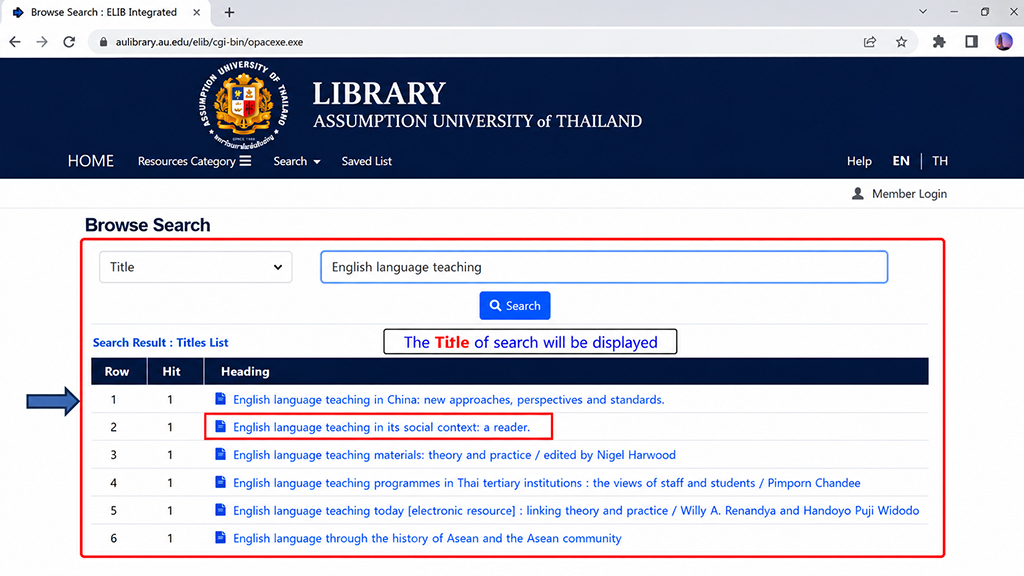
Task: Select the Browse Search browser tab
Action: click(x=104, y=12)
